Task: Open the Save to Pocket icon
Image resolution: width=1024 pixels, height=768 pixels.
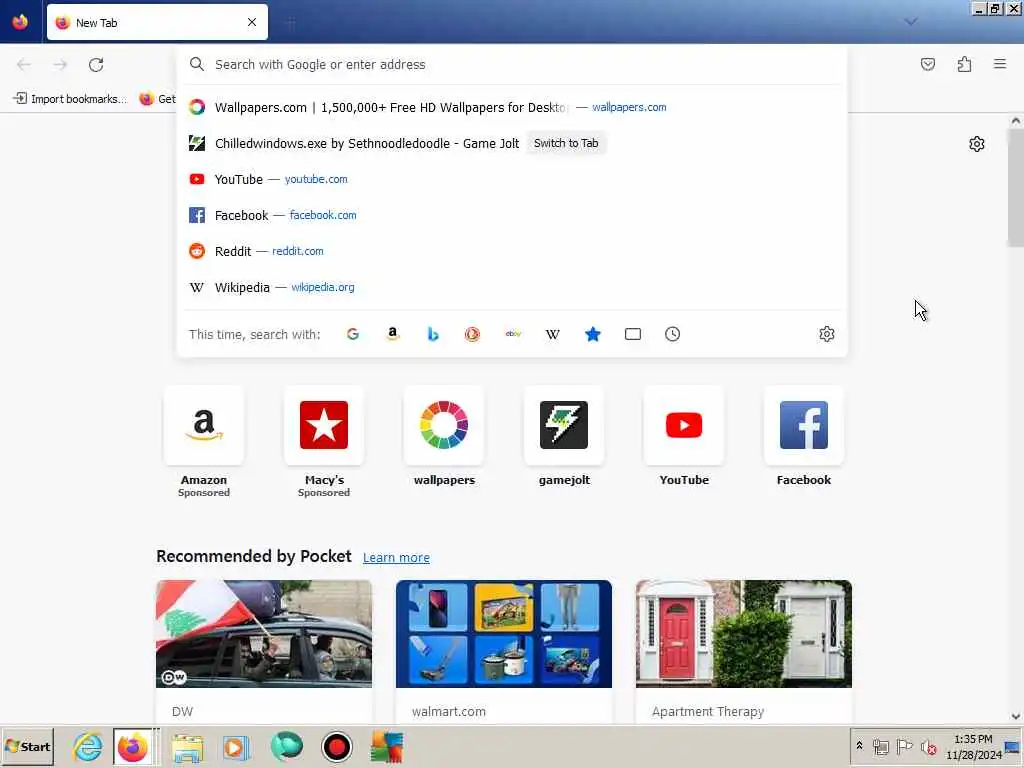Action: [927, 64]
